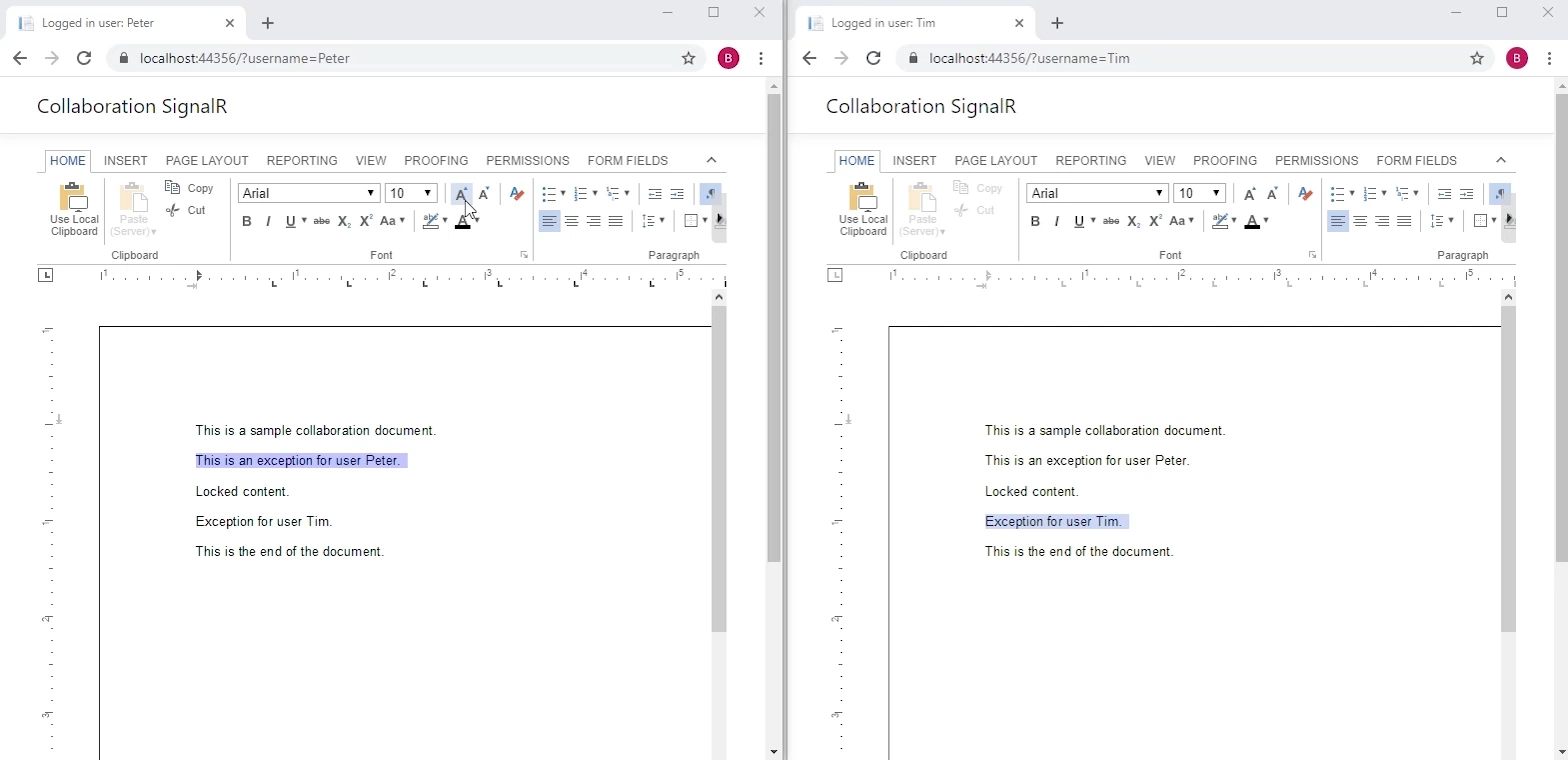
Task: Open new browser tab in Tim's window
Action: [1057, 23]
